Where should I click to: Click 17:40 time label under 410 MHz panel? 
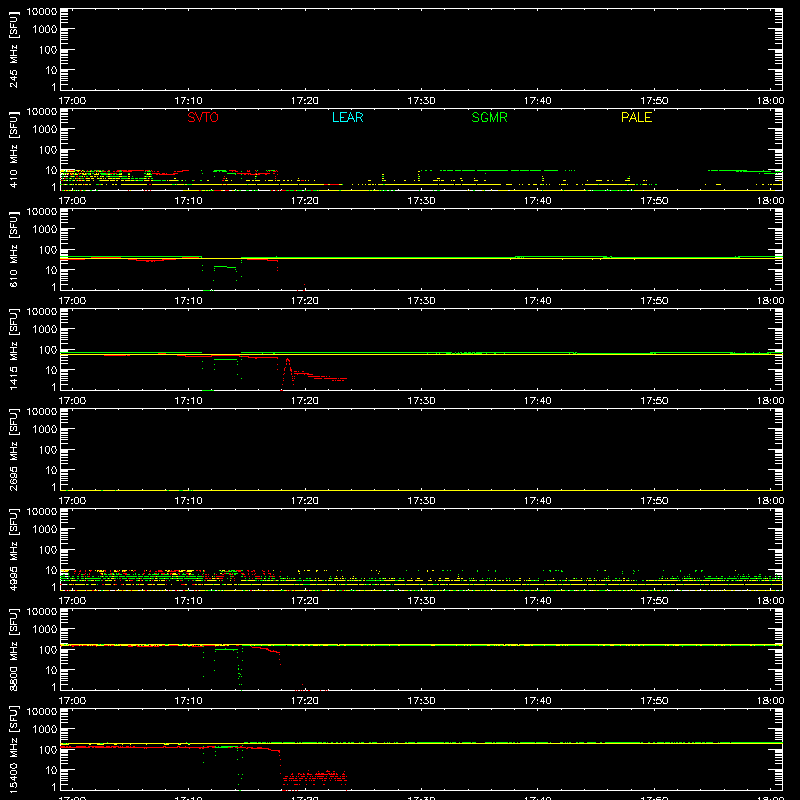[538, 201]
